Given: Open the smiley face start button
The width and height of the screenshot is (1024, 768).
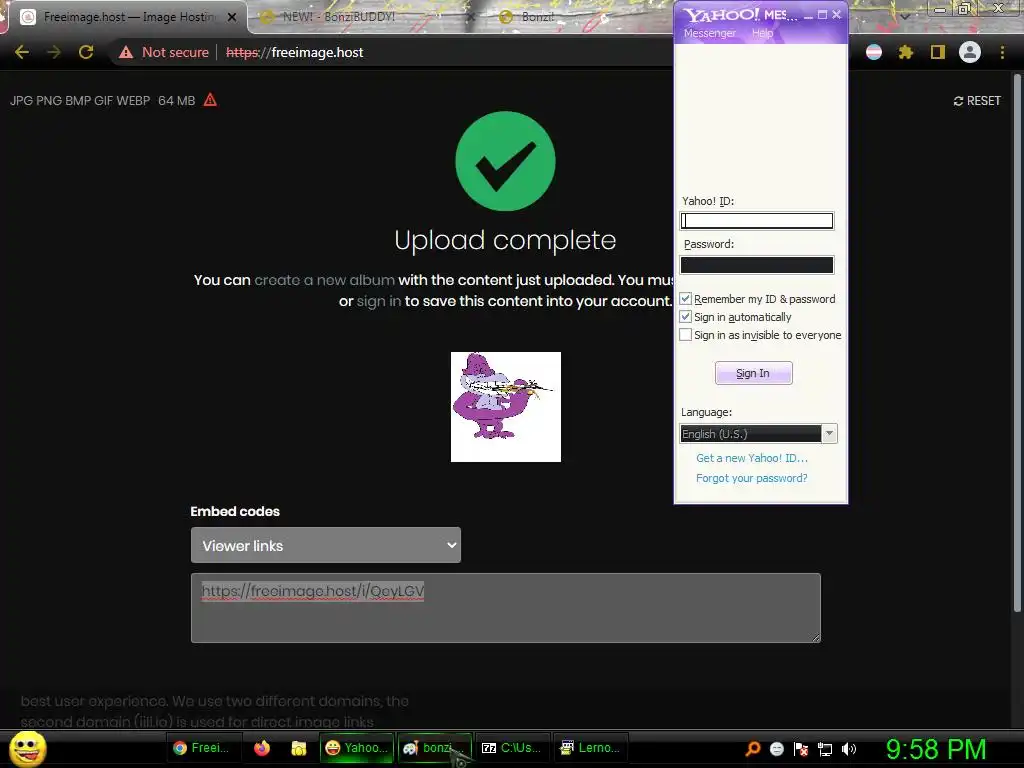Looking at the screenshot, I should [28, 748].
